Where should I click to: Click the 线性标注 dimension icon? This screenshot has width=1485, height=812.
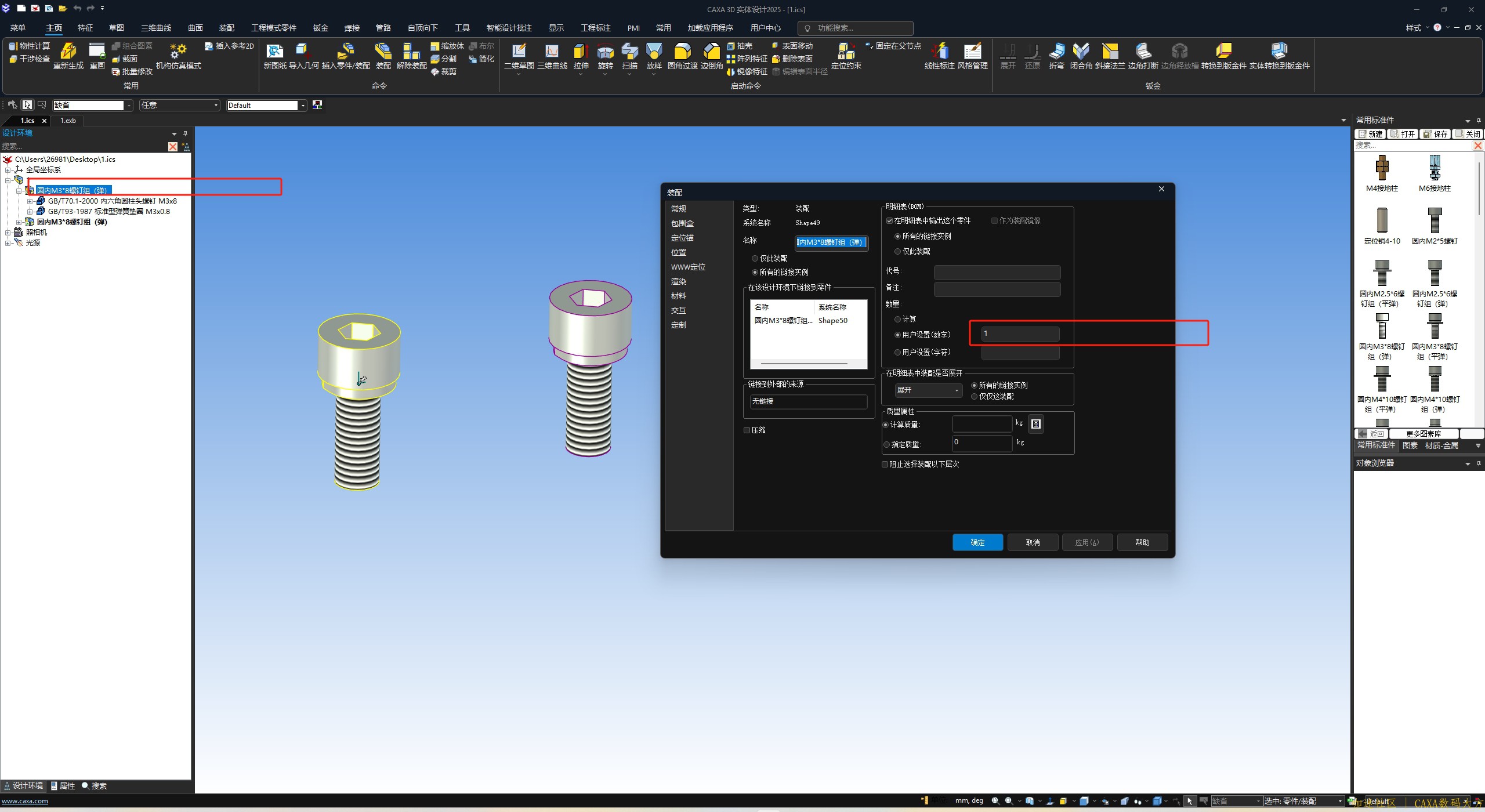coord(939,51)
